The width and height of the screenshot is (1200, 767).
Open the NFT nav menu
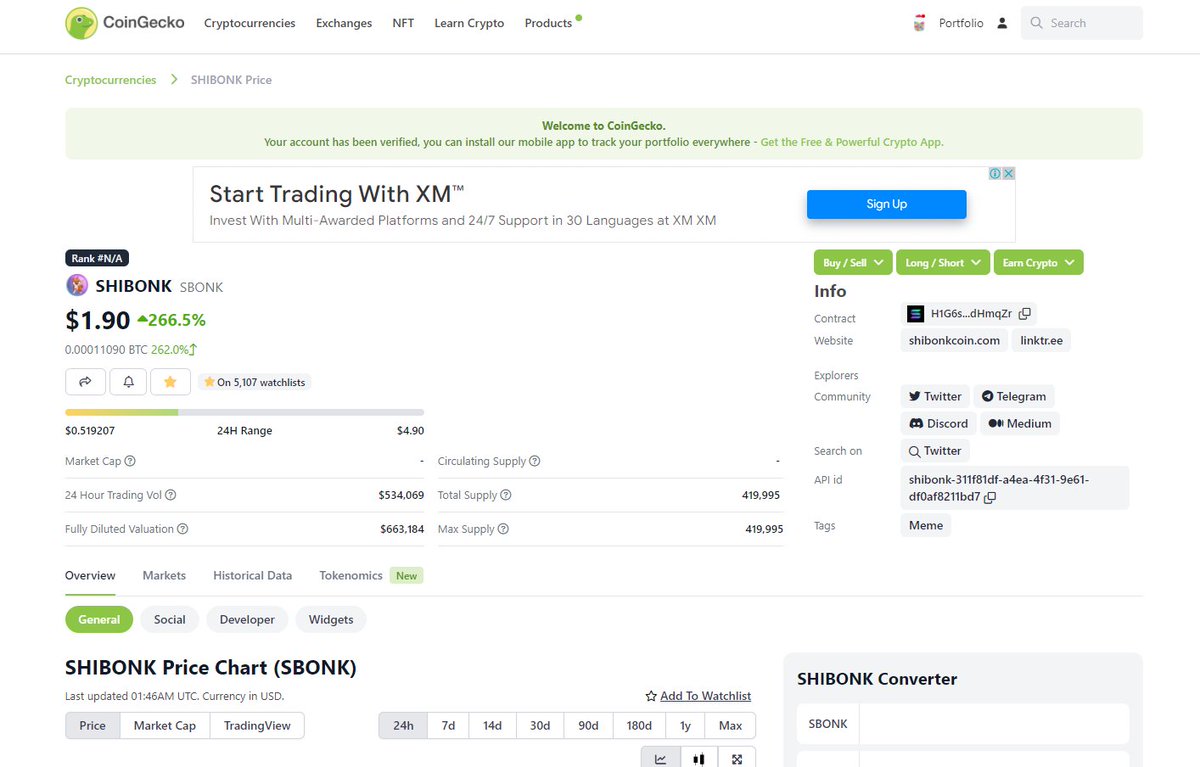[x=403, y=23]
